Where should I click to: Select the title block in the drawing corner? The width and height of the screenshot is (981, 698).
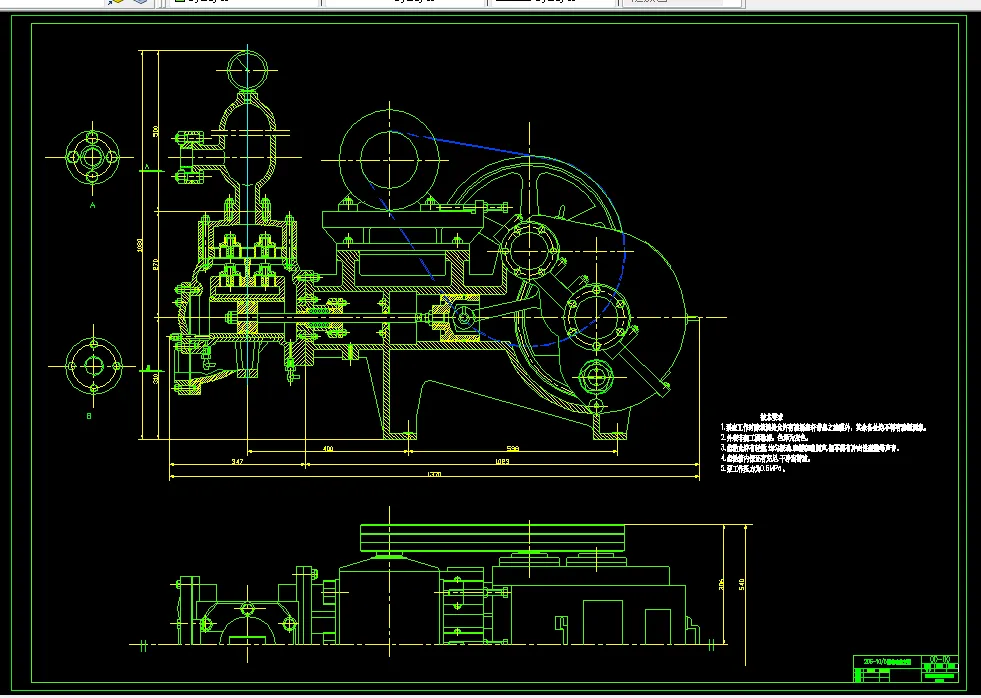tap(906, 669)
